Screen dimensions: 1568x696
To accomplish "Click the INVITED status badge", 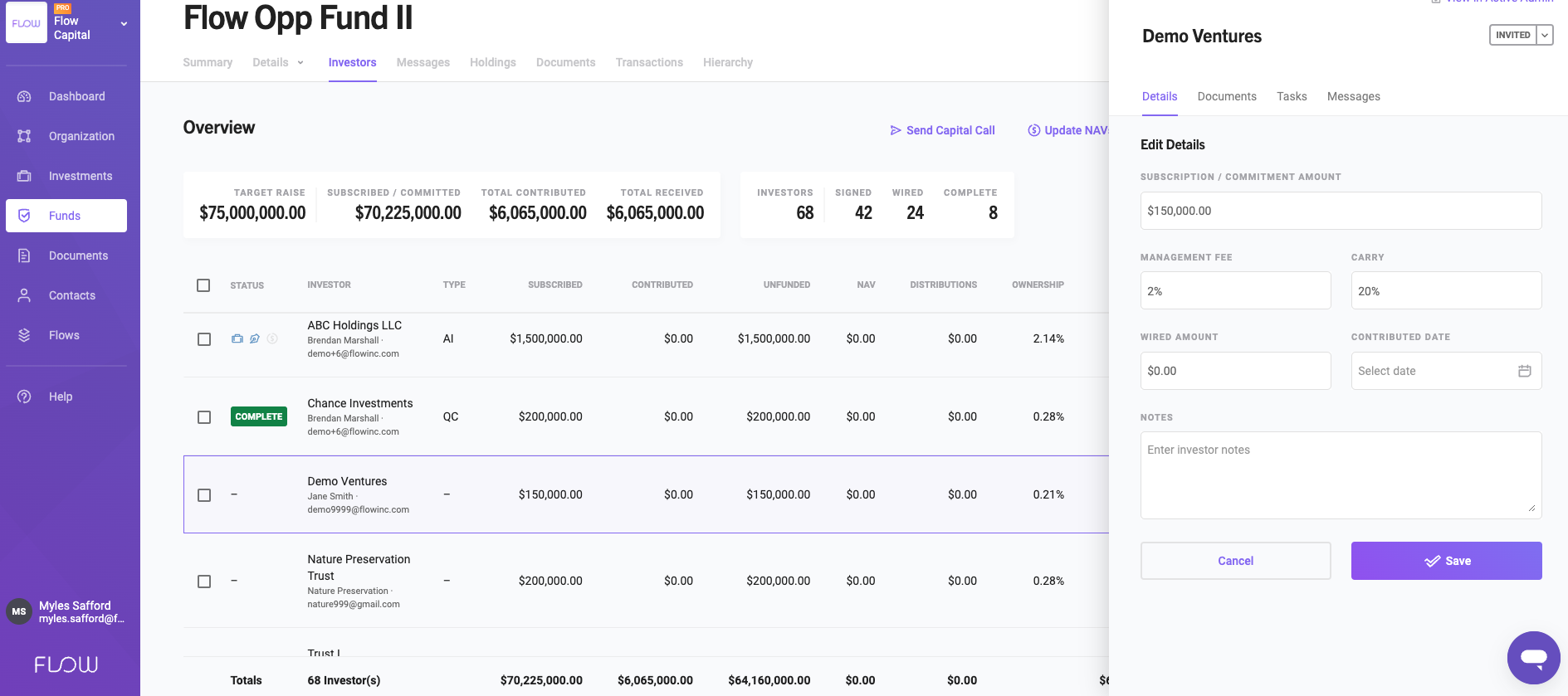I will (1513, 35).
